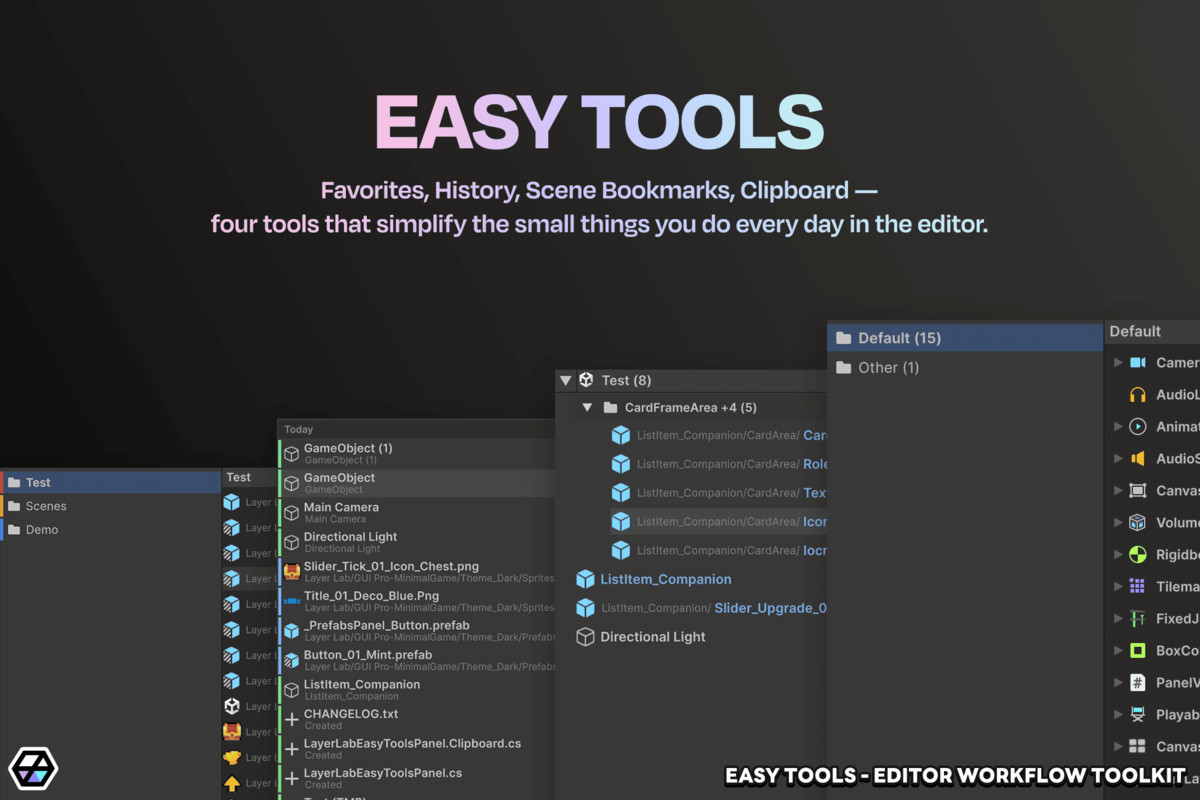Click Directional Light in the Today history list
1200x800 pixels.
(x=416, y=542)
